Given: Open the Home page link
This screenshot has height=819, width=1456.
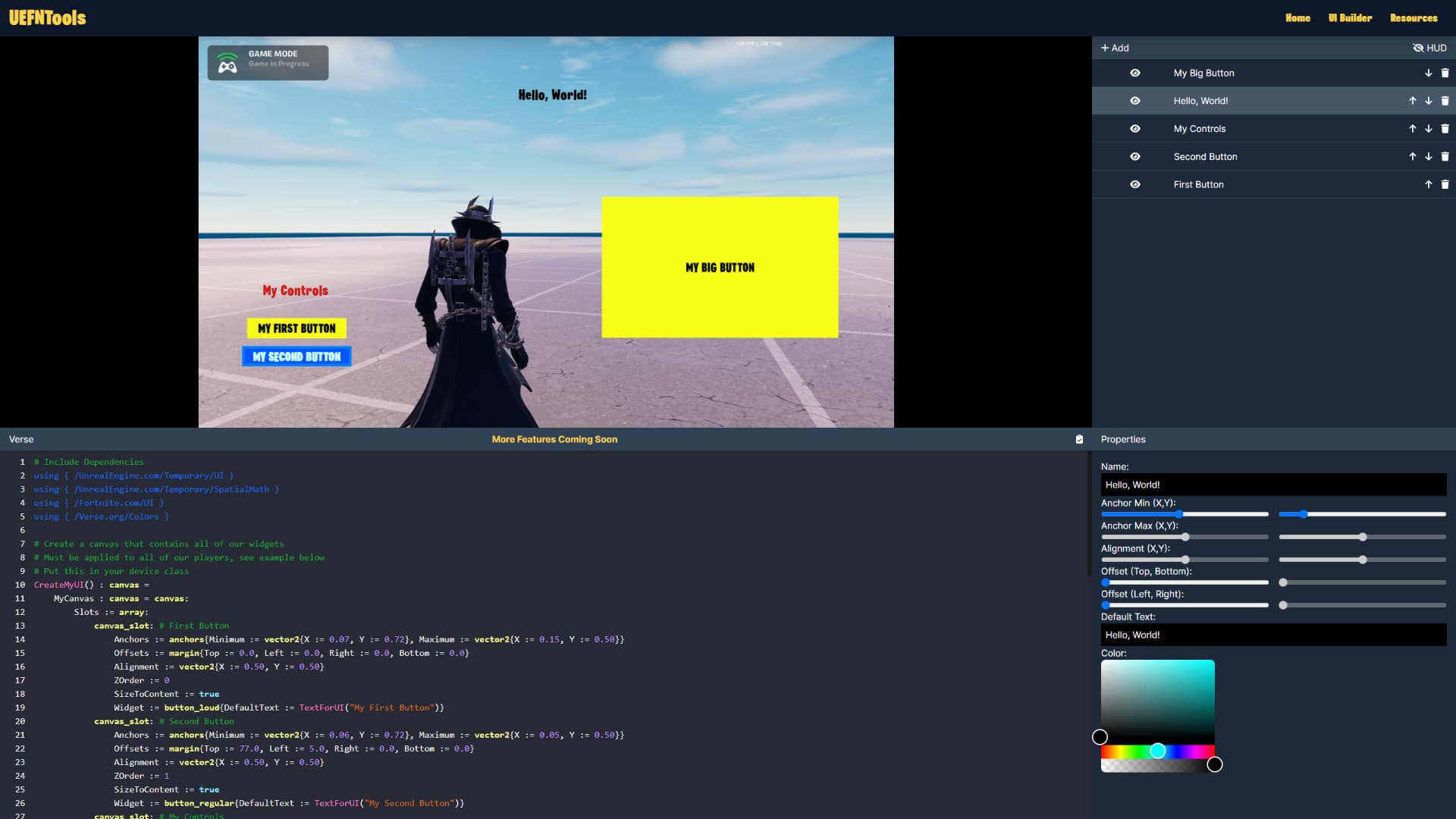Looking at the screenshot, I should click(1298, 17).
